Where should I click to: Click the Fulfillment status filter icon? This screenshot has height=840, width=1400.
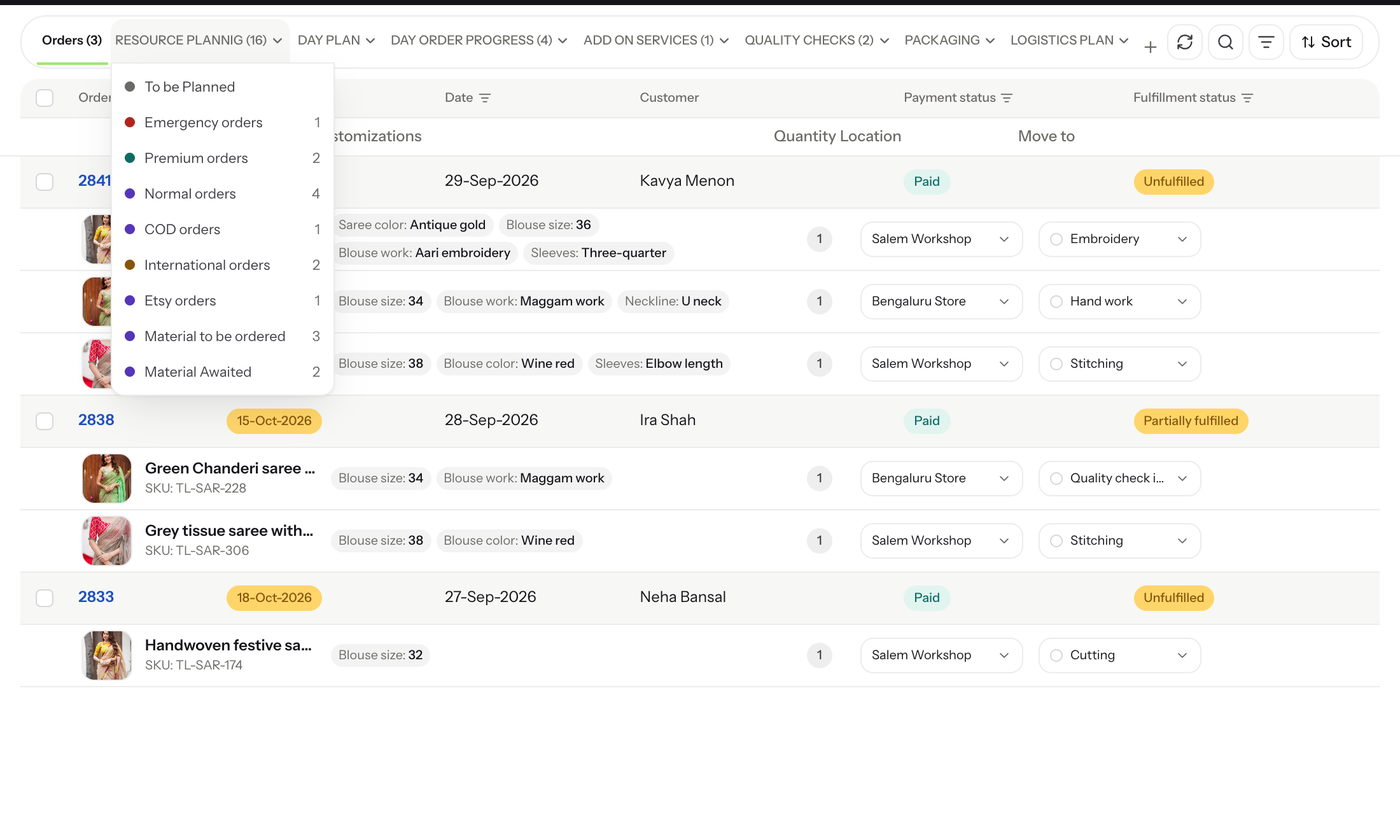coord(1247,98)
